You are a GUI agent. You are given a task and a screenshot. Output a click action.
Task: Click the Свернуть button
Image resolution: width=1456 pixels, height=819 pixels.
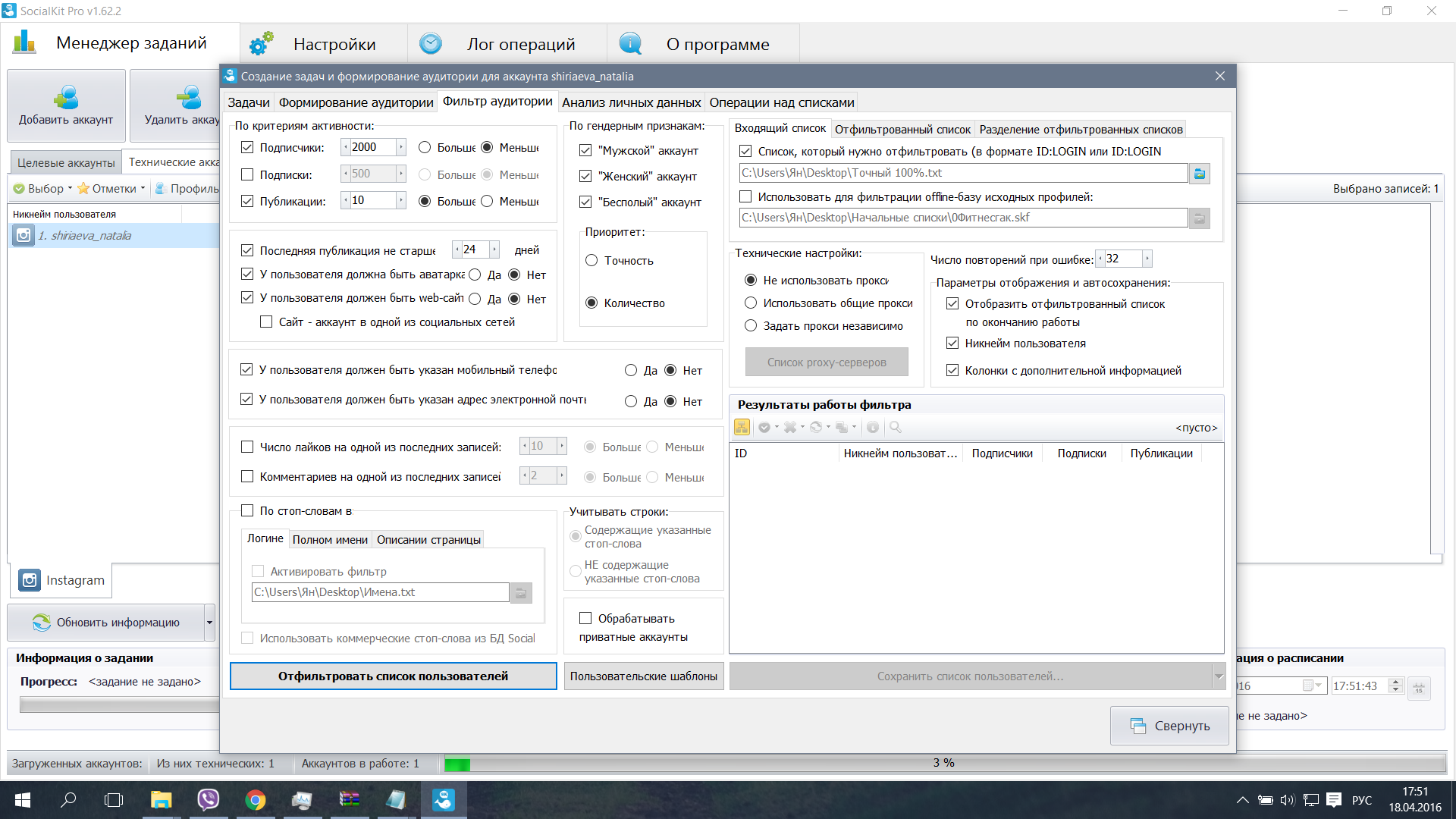[1169, 726]
